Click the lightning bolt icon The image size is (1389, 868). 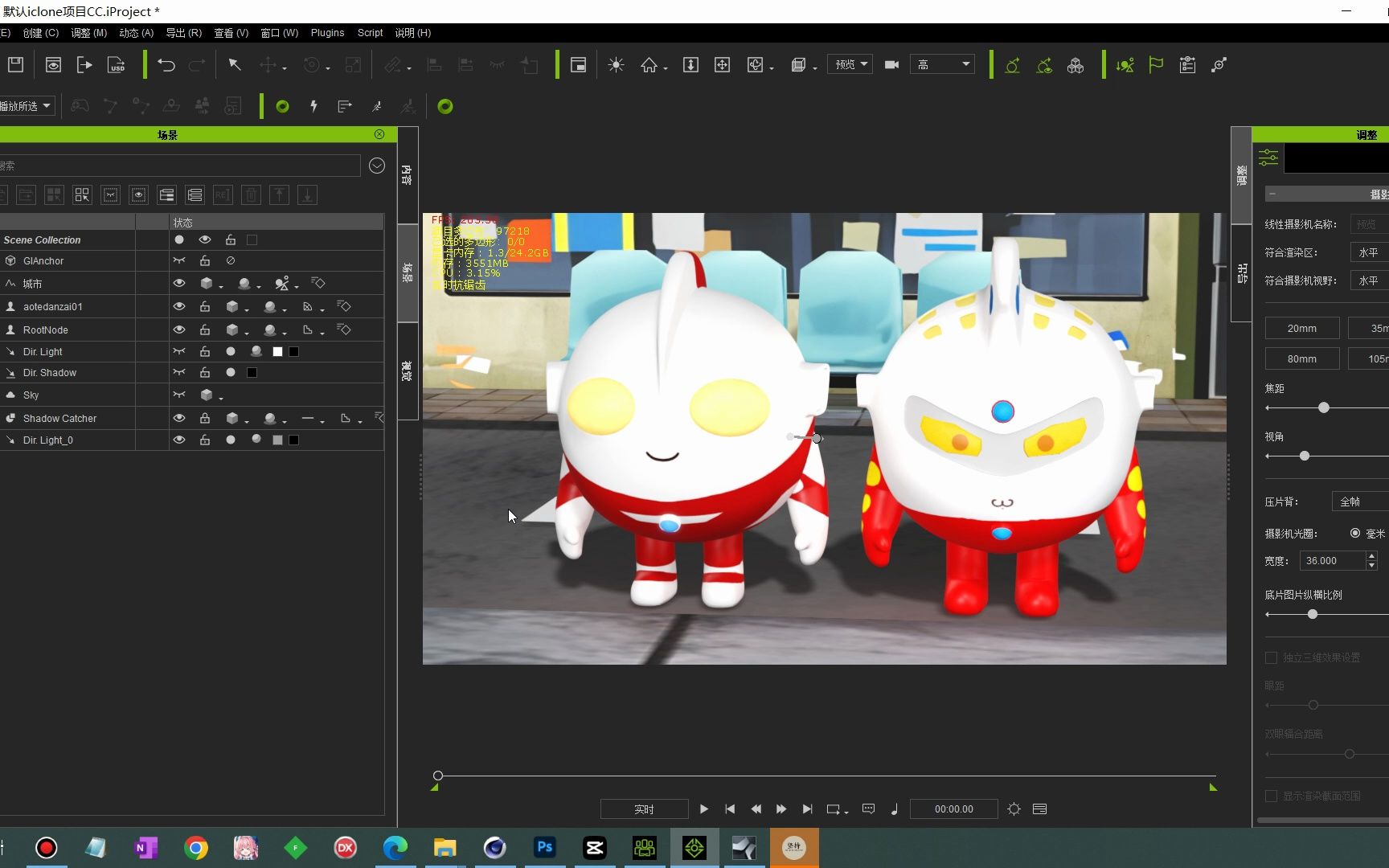pos(313,106)
